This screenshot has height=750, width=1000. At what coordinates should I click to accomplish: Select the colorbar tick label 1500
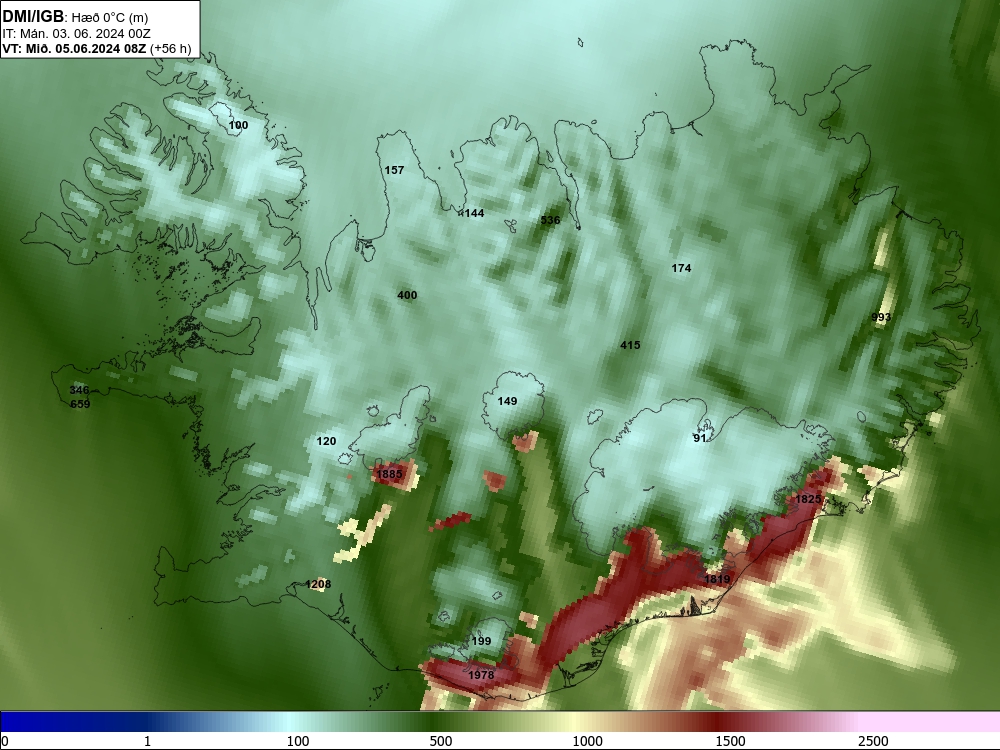pyautogui.click(x=730, y=741)
